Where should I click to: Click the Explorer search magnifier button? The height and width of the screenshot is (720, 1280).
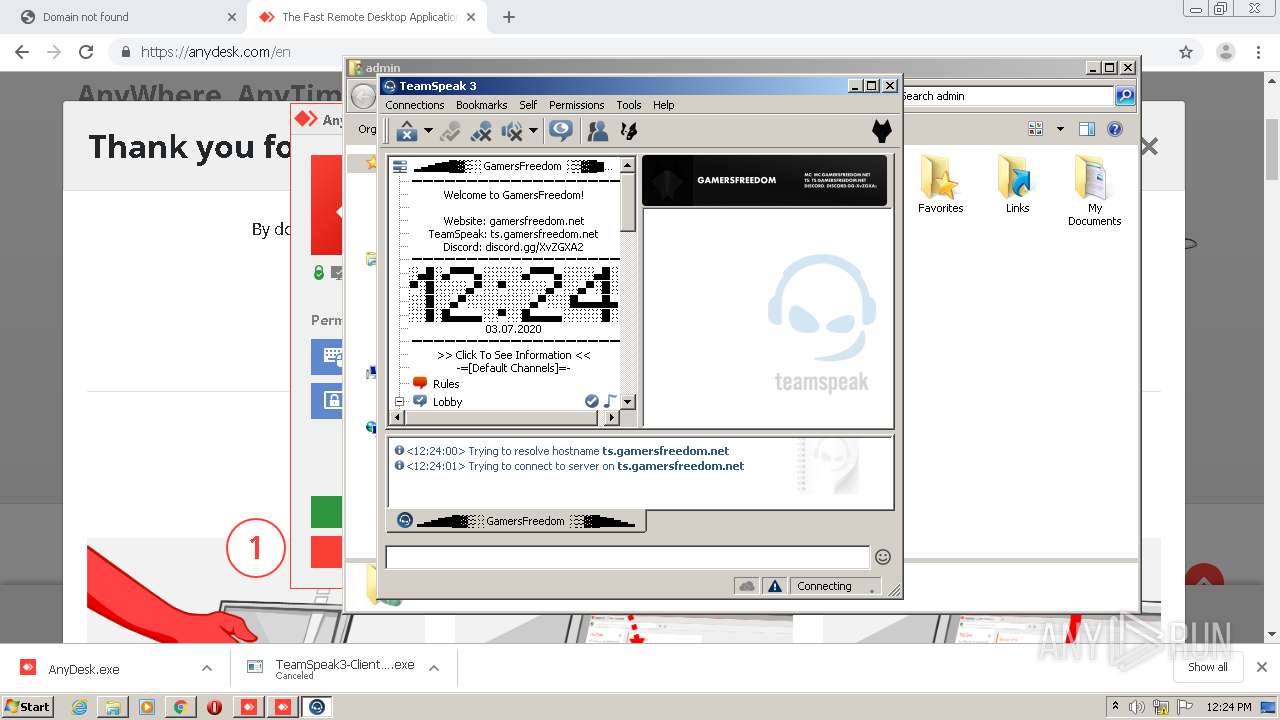[1125, 96]
